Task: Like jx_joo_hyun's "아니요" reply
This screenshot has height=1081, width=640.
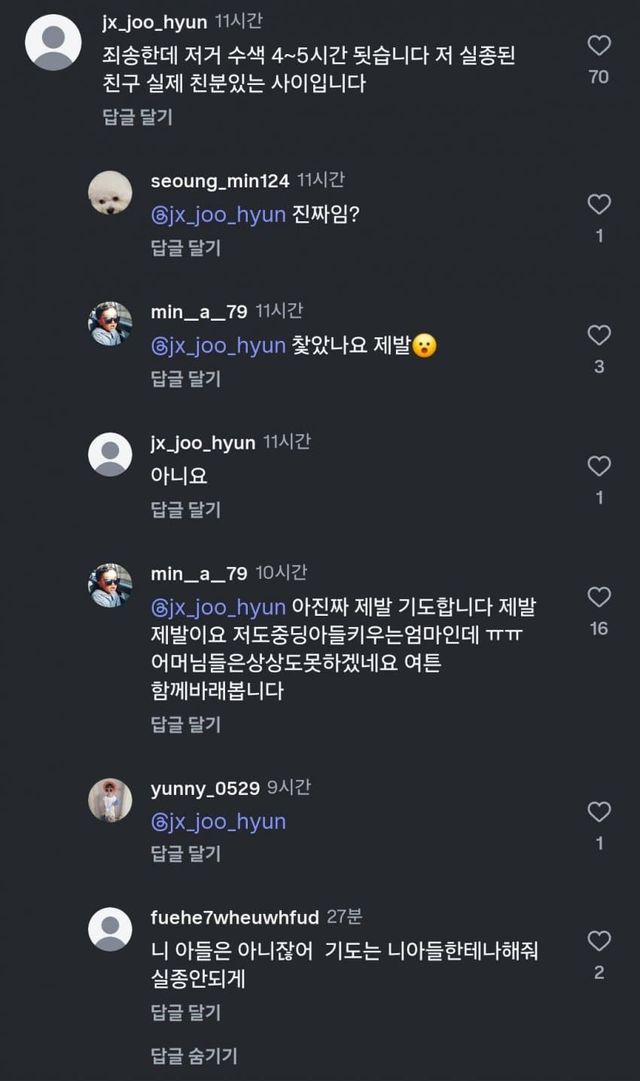Action: pos(598,466)
